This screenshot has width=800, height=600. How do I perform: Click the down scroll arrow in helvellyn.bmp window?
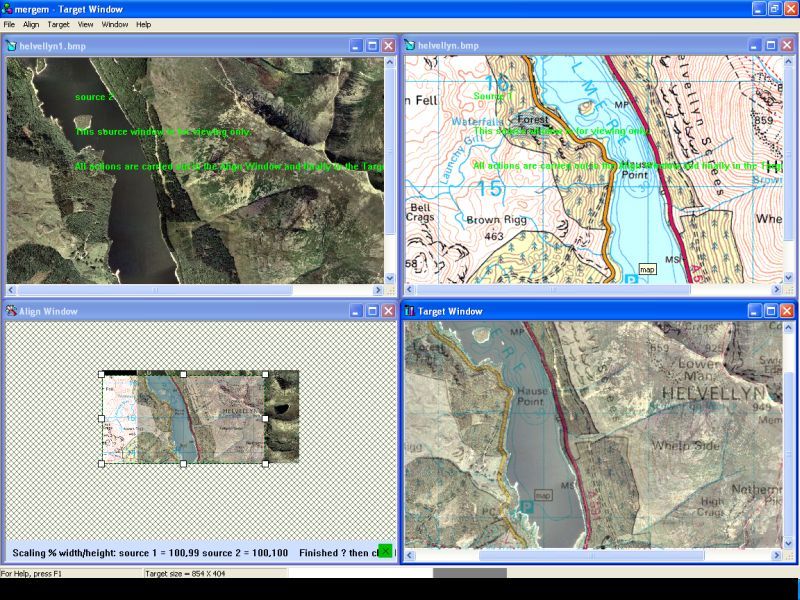coord(788,278)
